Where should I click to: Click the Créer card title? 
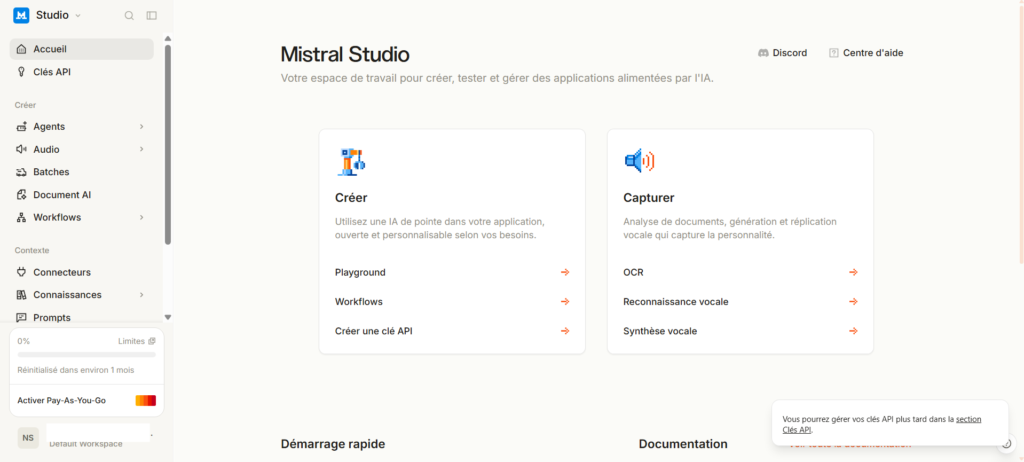click(x=351, y=197)
